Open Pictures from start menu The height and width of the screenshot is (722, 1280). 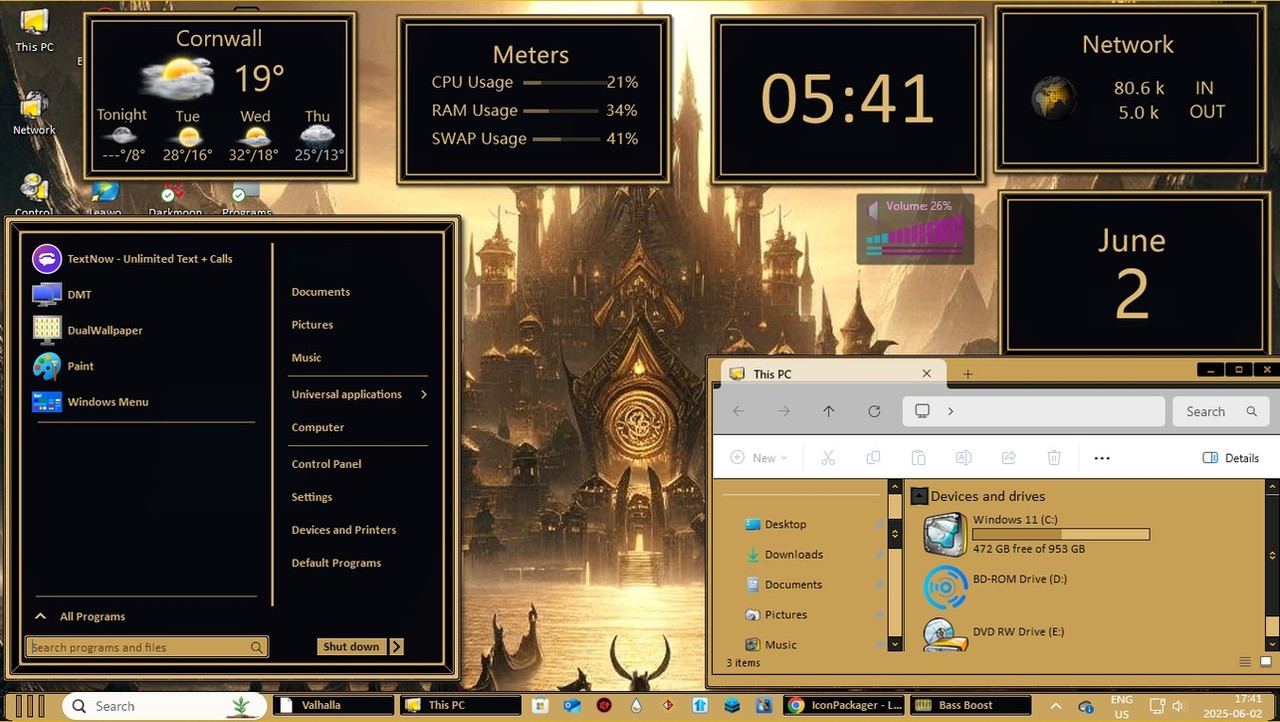coord(312,325)
